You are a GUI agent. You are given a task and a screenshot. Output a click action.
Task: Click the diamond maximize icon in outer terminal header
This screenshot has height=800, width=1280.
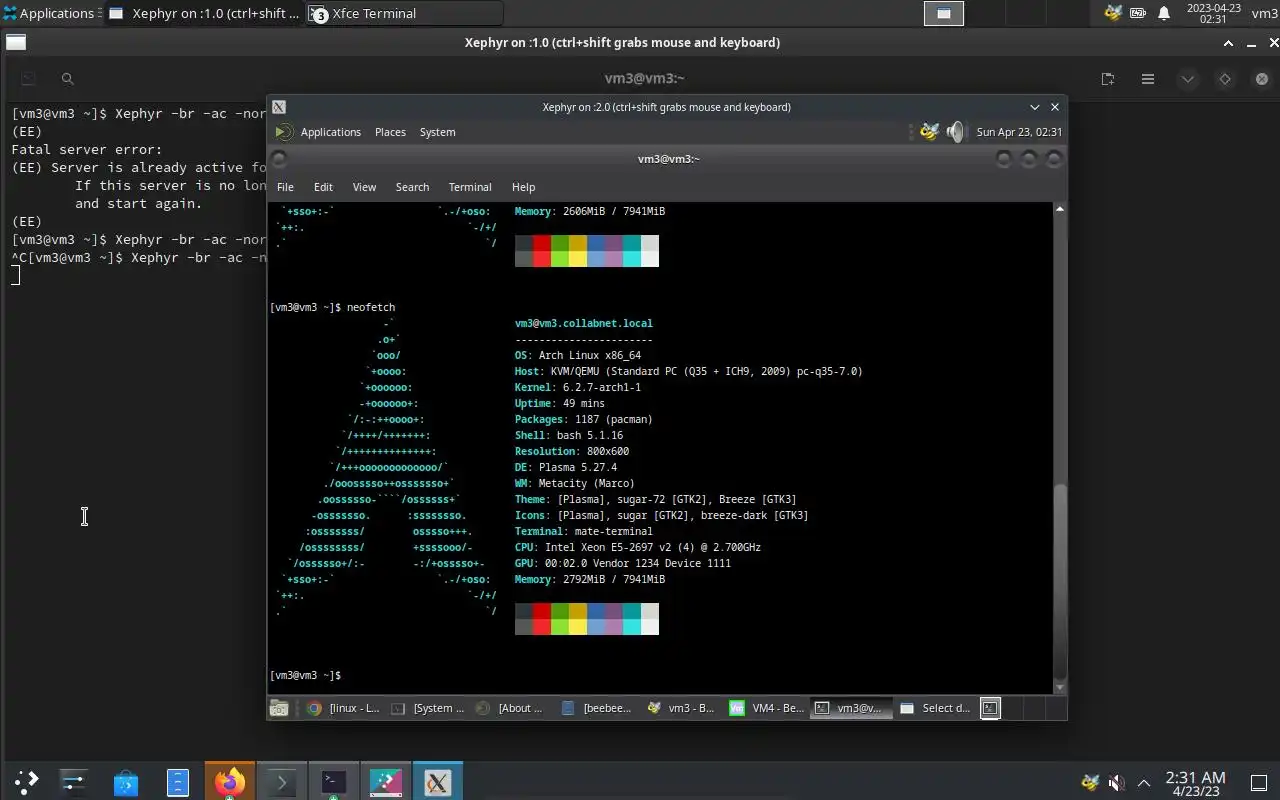click(1225, 79)
